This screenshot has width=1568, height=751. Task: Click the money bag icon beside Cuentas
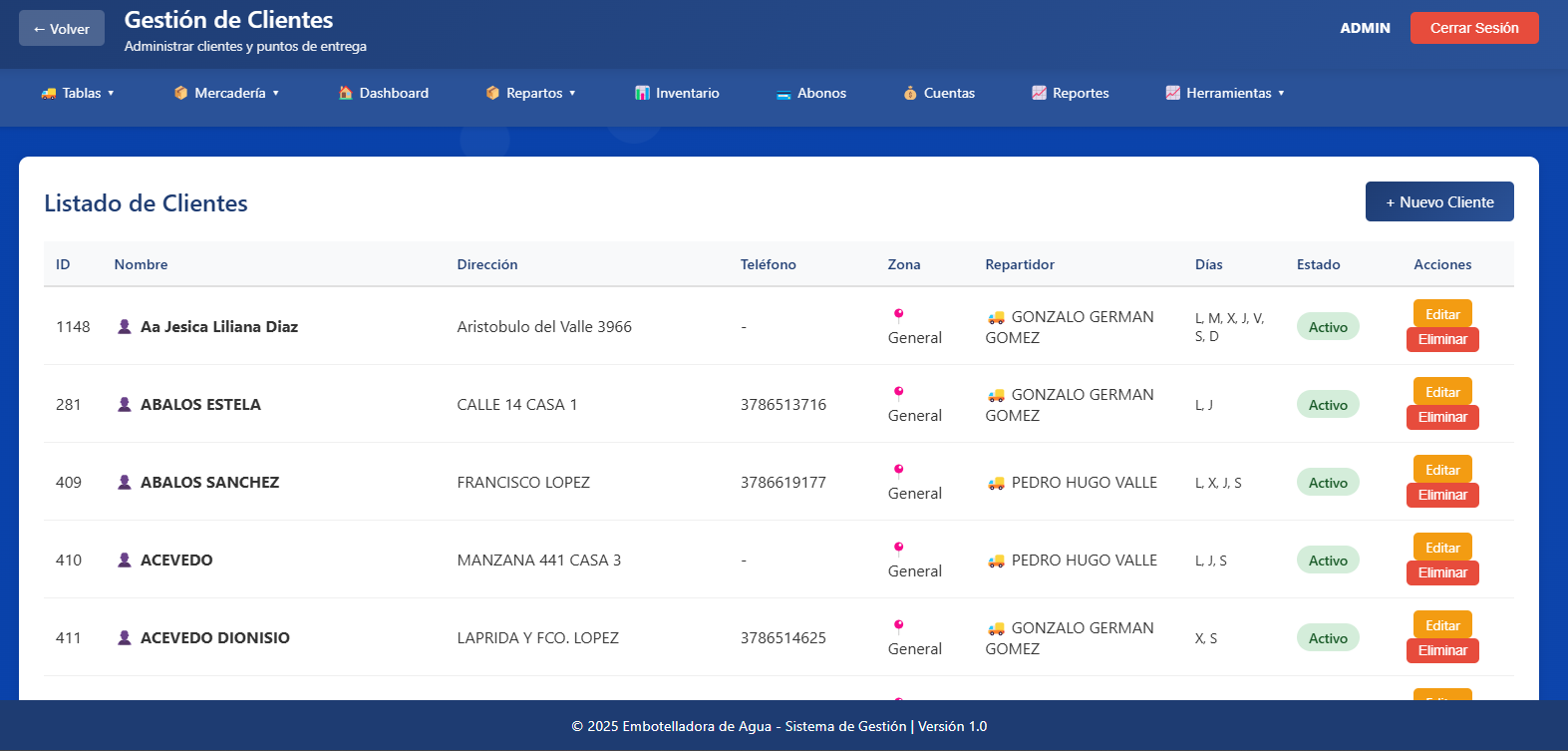910,93
